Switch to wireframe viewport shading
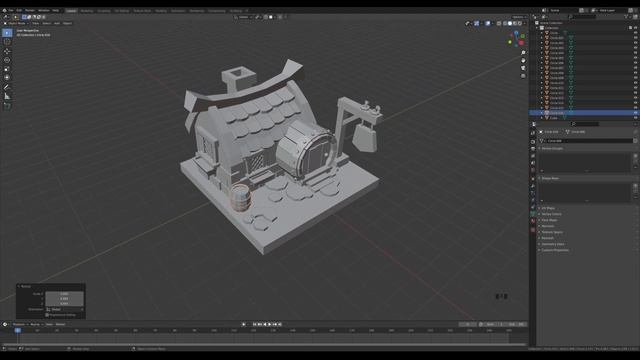This screenshot has width=640, height=360. (505, 23)
